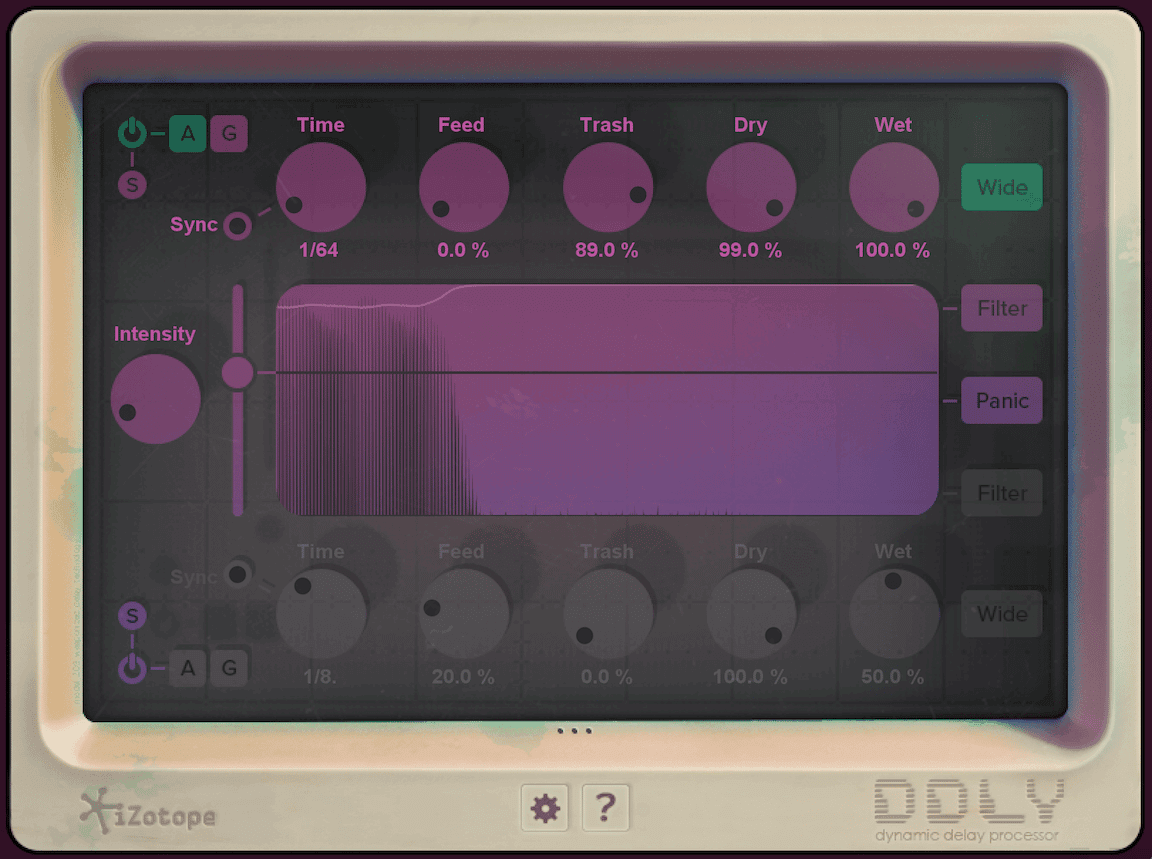Image resolution: width=1152 pixels, height=859 pixels.
Task: Click the top Trash value 89.0 %
Action: 607,251
